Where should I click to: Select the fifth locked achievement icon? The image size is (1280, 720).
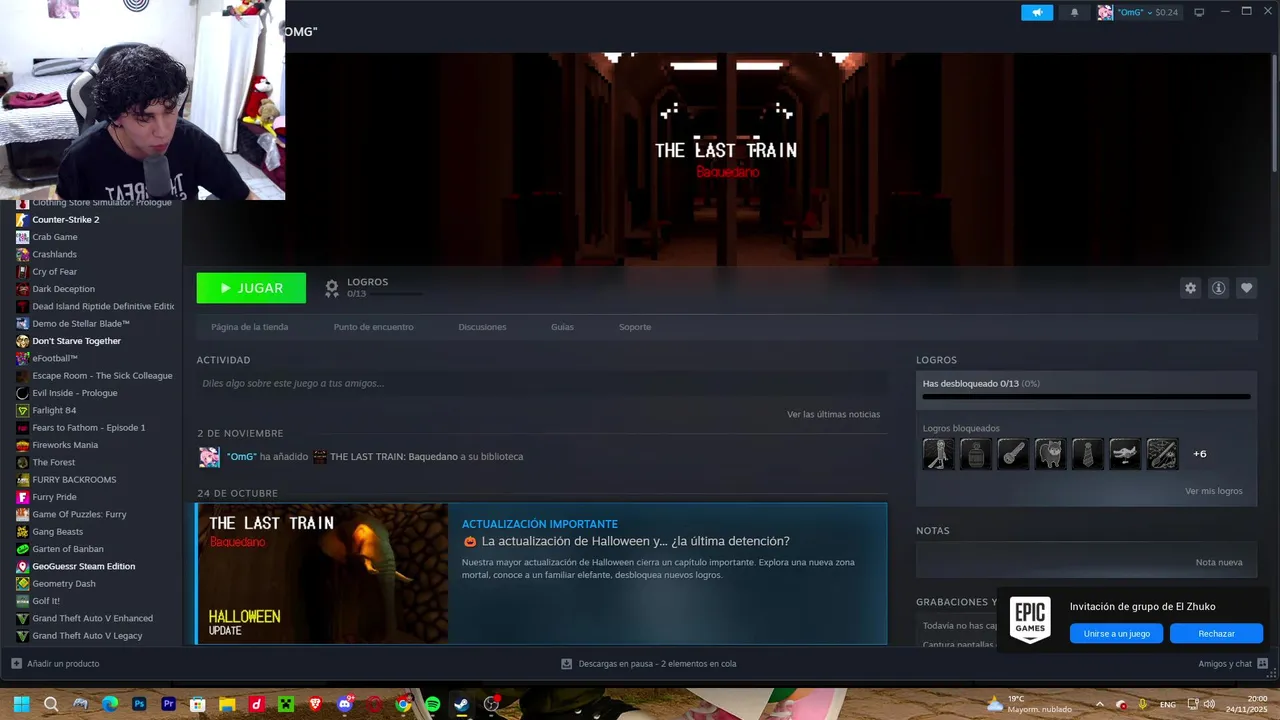pos(1087,454)
